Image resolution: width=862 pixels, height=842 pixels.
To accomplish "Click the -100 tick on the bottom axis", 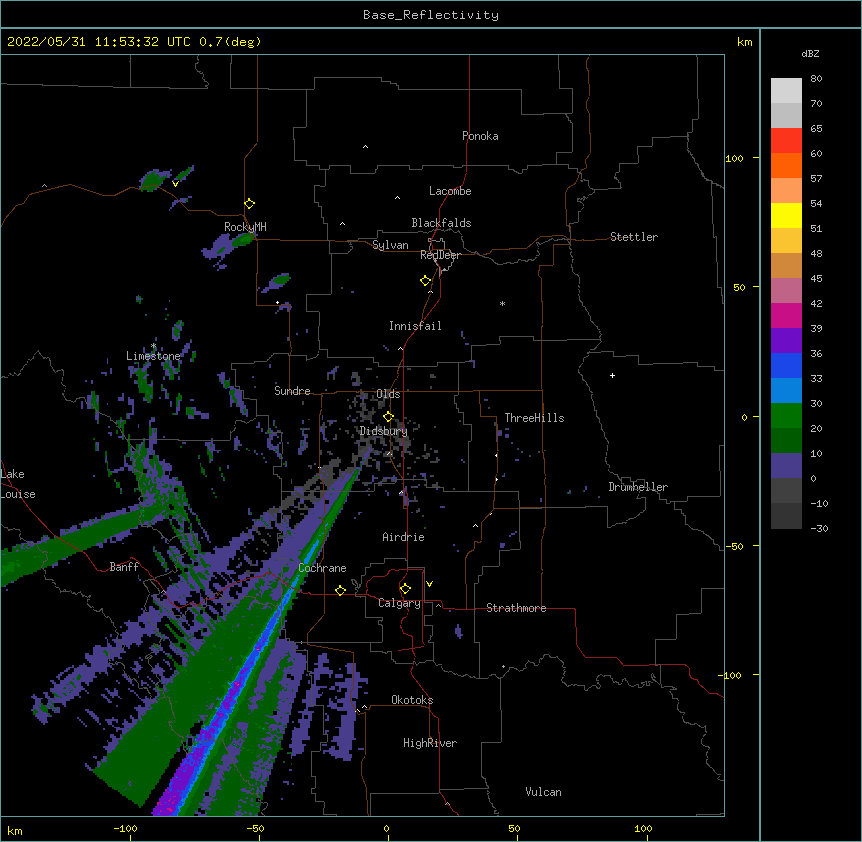I will 125,828.
